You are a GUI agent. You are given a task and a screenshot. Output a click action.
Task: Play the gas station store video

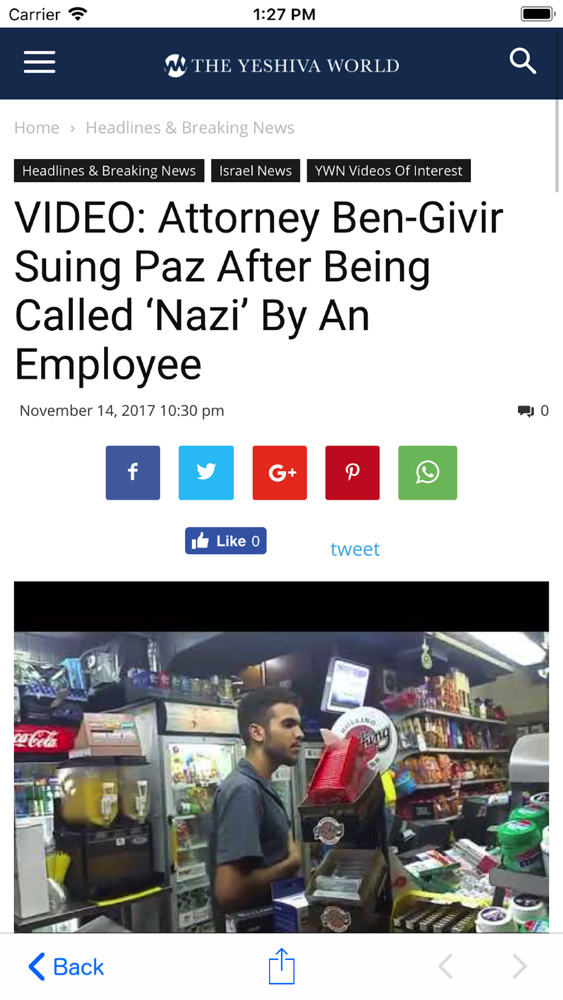point(281,756)
